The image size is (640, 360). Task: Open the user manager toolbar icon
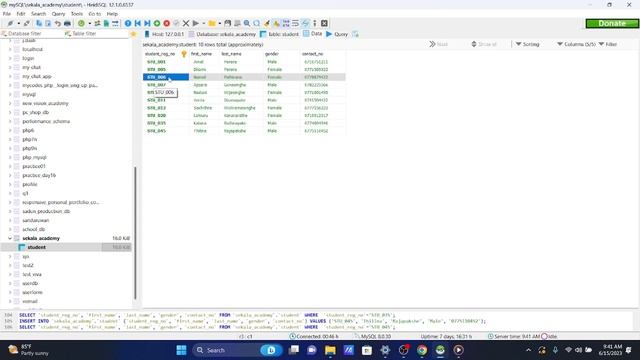[97, 23]
